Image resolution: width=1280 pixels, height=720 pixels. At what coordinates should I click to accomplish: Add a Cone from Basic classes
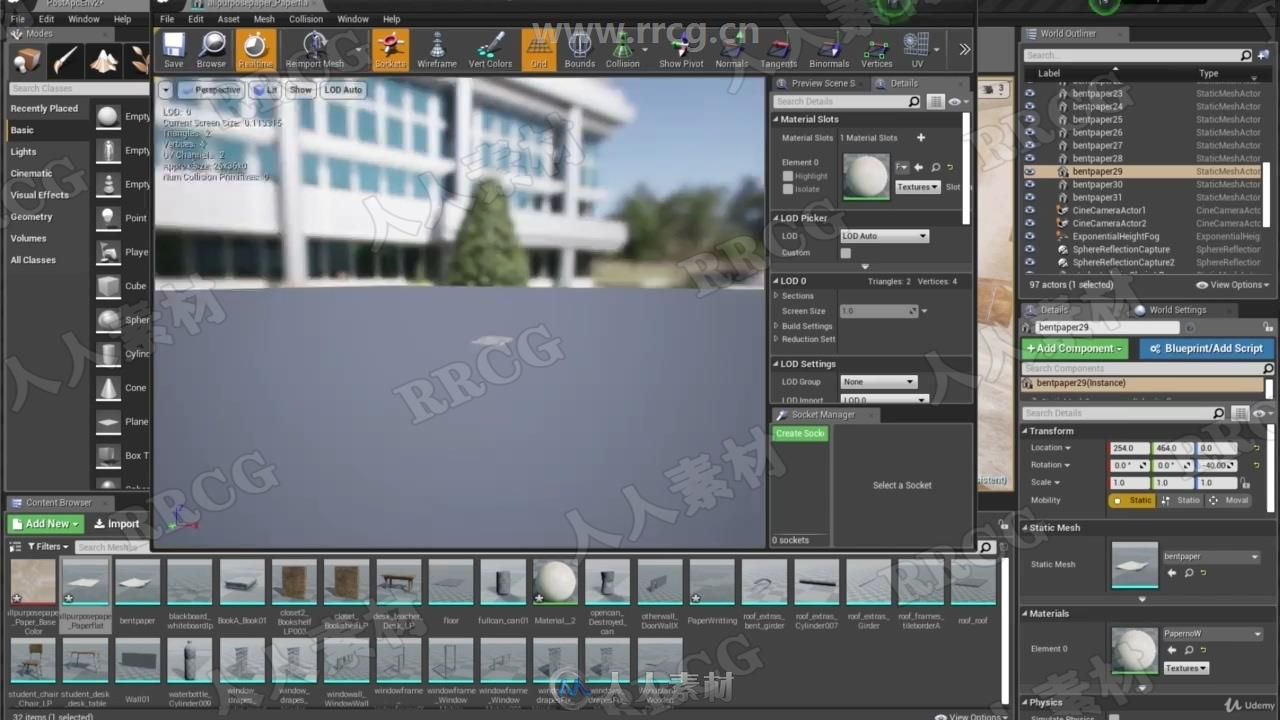pyautogui.click(x=122, y=388)
